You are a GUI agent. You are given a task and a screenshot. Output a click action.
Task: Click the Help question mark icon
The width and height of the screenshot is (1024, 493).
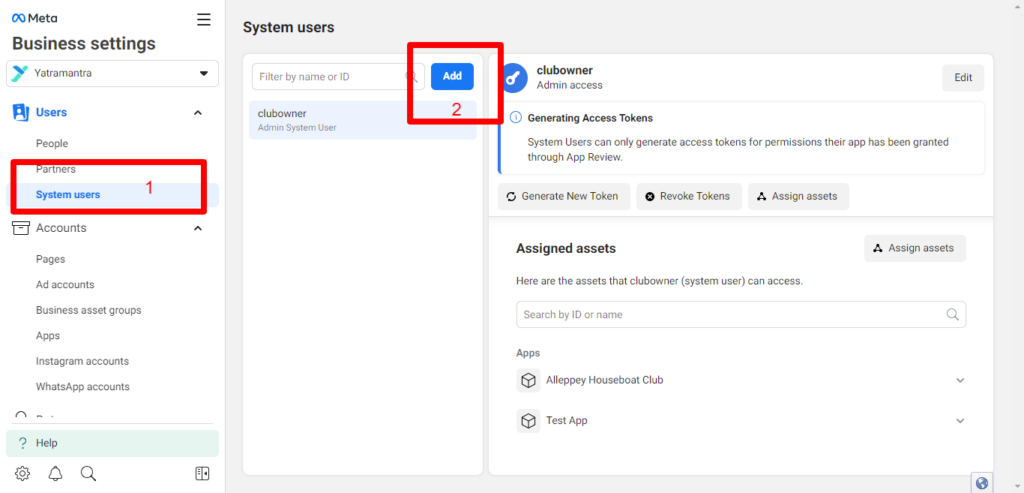[22, 443]
